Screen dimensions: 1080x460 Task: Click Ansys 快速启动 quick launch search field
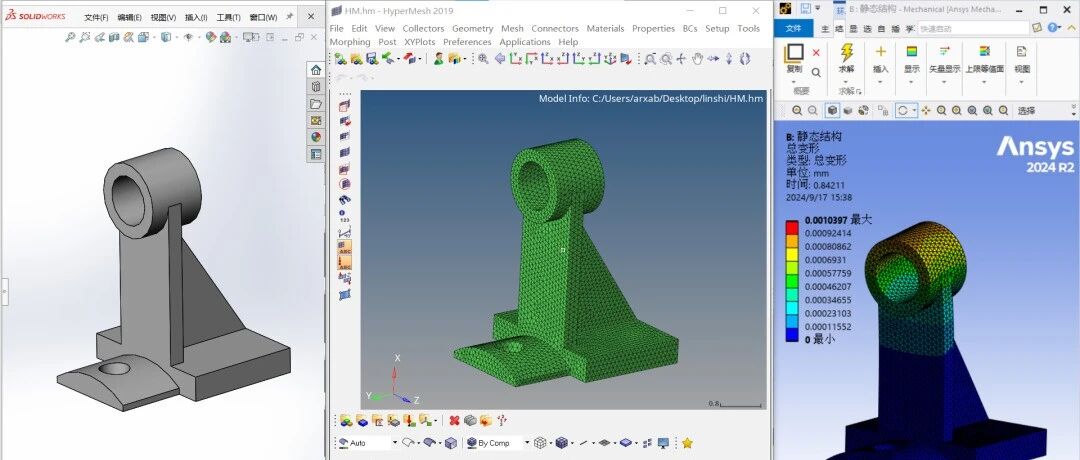pyautogui.click(x=974, y=29)
